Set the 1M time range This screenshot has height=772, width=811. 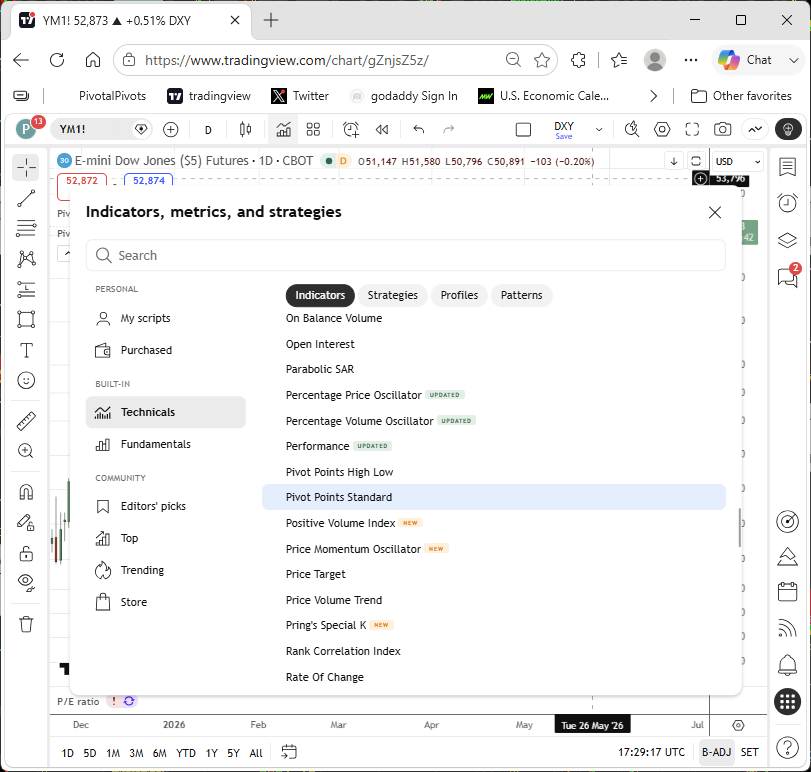[x=113, y=753]
